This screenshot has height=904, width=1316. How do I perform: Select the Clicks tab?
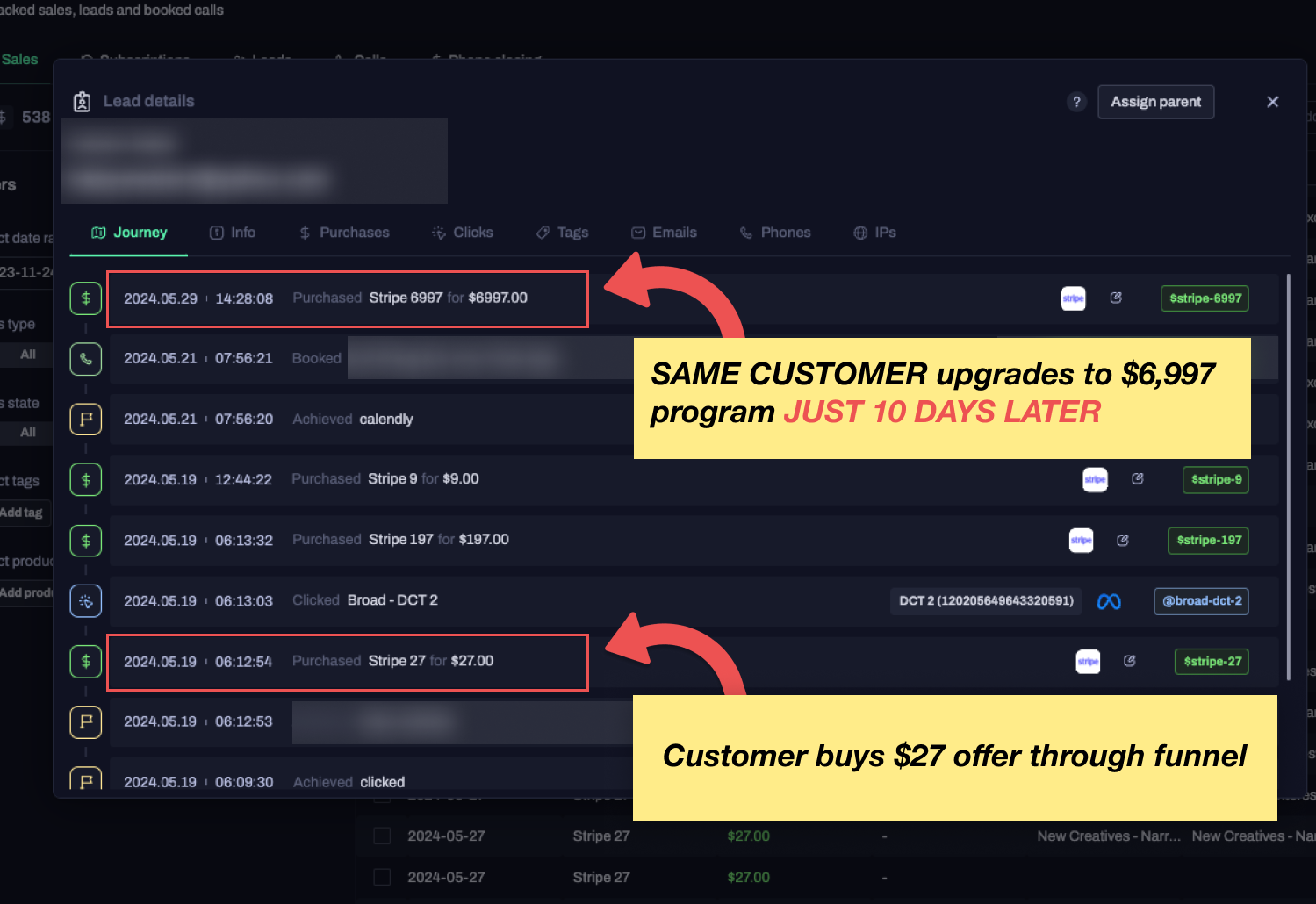click(463, 233)
